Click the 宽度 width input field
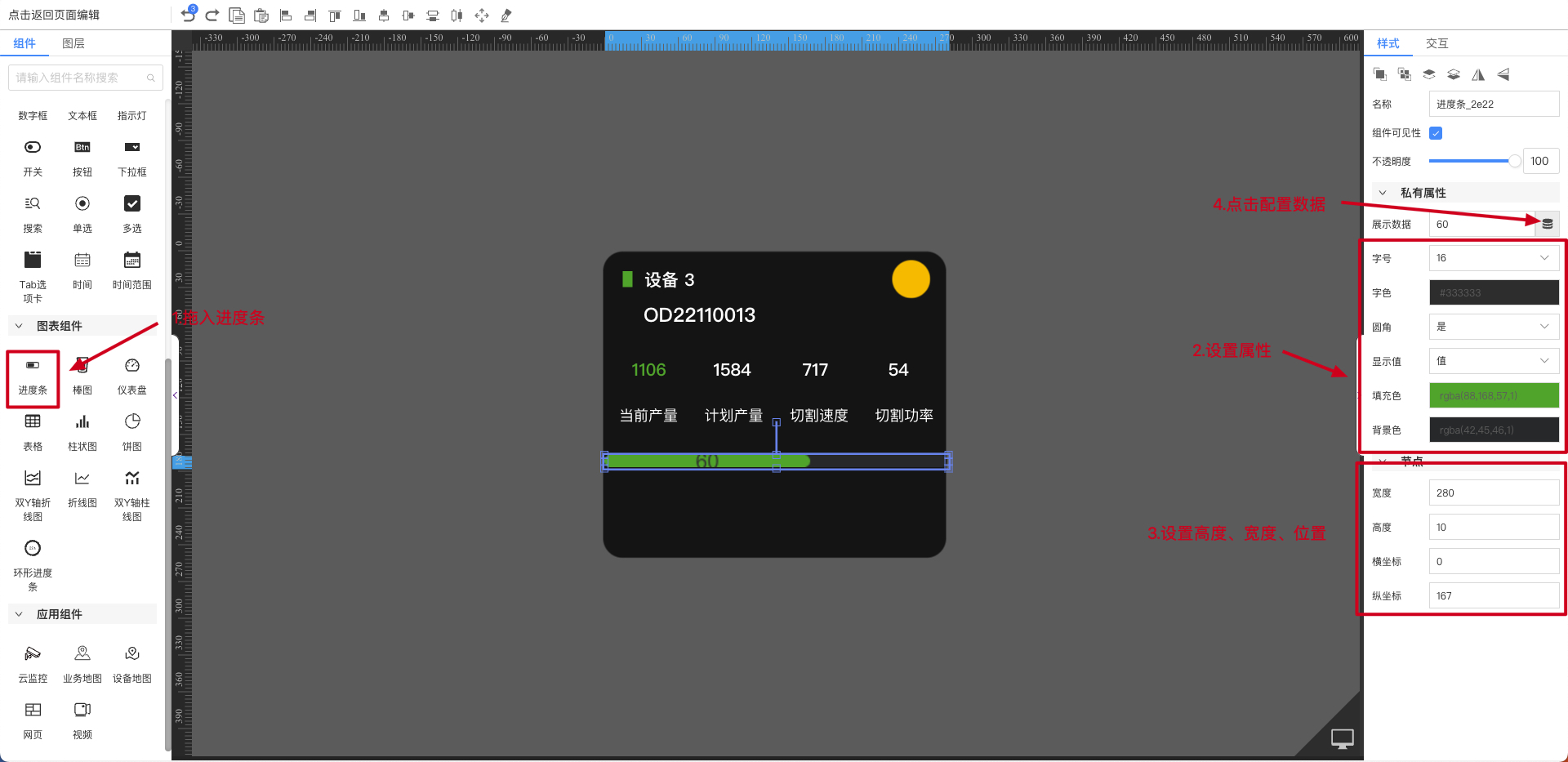Screen dimensions: 1568x762 pos(1493,492)
